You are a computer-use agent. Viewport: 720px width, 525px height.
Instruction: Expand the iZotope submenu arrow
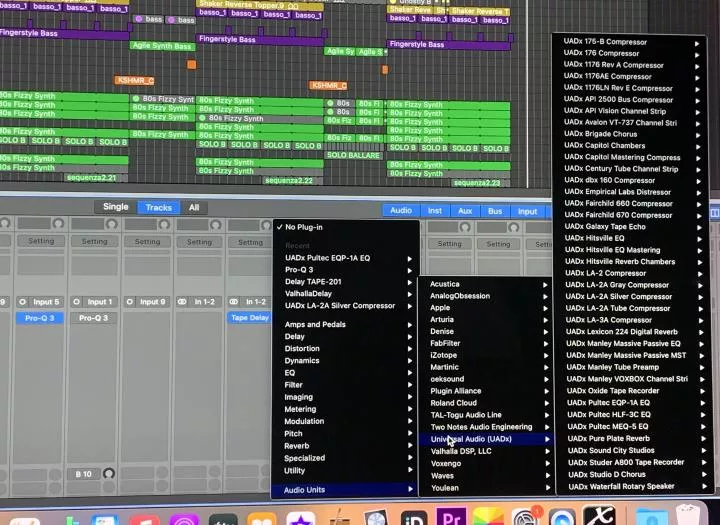coord(546,356)
